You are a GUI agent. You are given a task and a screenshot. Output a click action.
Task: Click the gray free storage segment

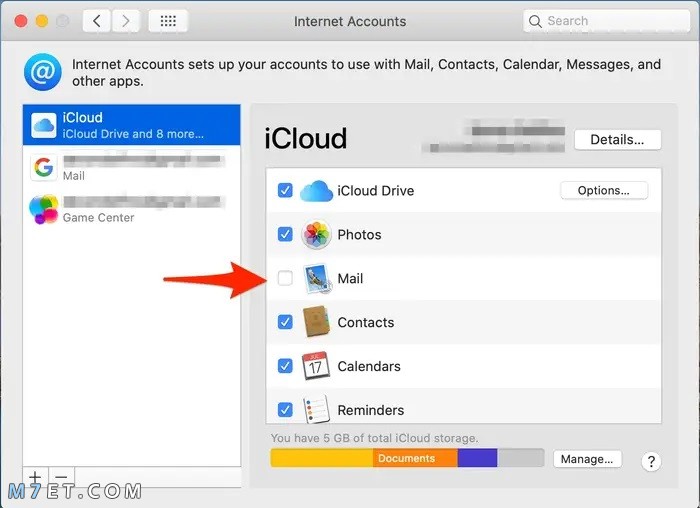(x=520, y=458)
